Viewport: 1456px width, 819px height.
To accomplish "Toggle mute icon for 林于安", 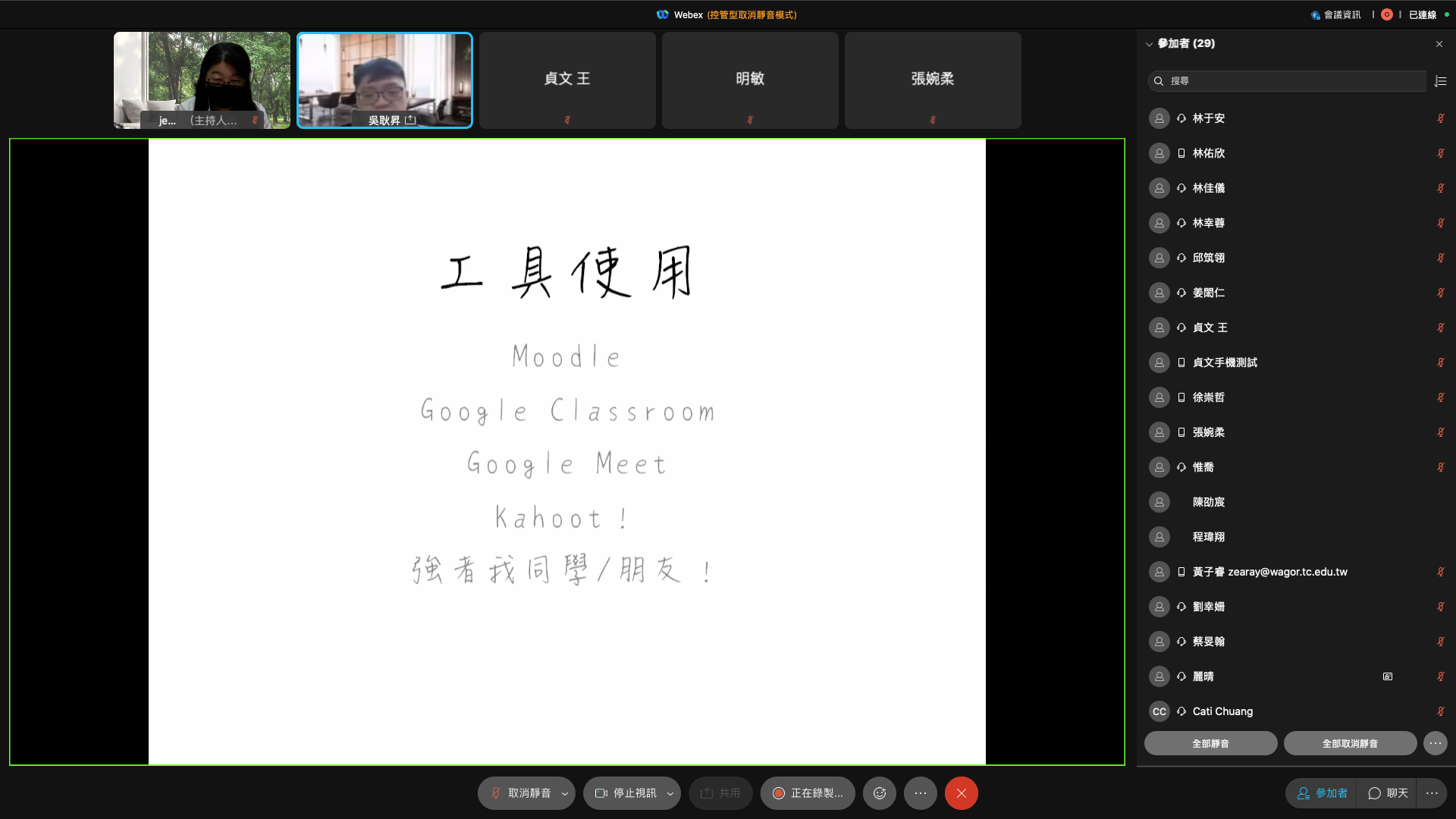I will (1440, 118).
